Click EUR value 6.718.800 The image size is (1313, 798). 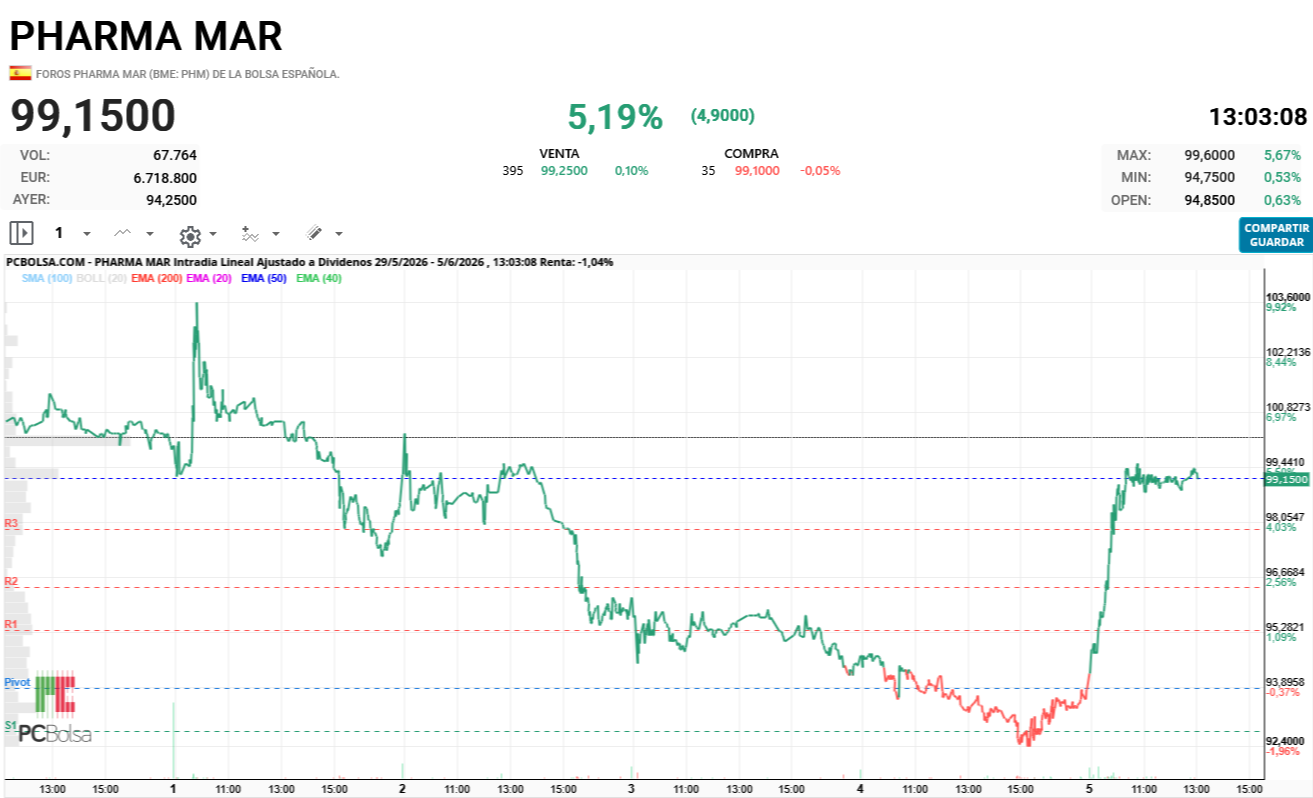[x=165, y=178]
